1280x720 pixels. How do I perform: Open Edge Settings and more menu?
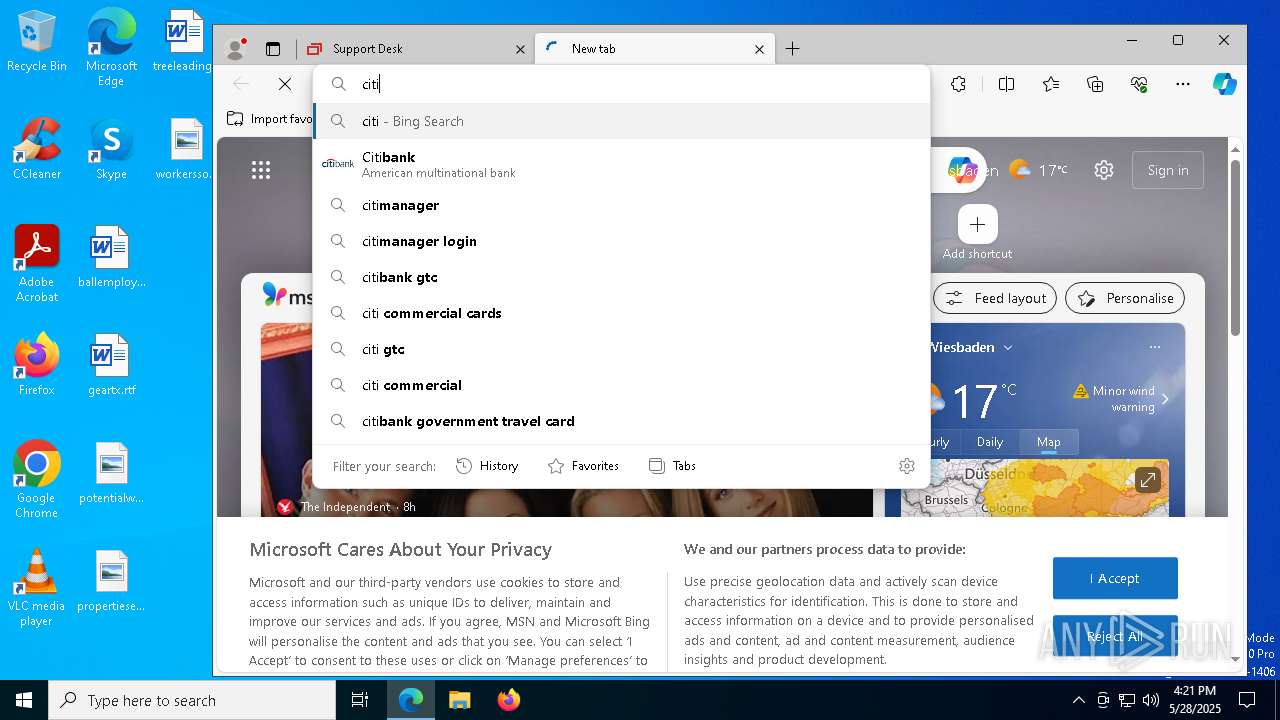pyautogui.click(x=1183, y=84)
